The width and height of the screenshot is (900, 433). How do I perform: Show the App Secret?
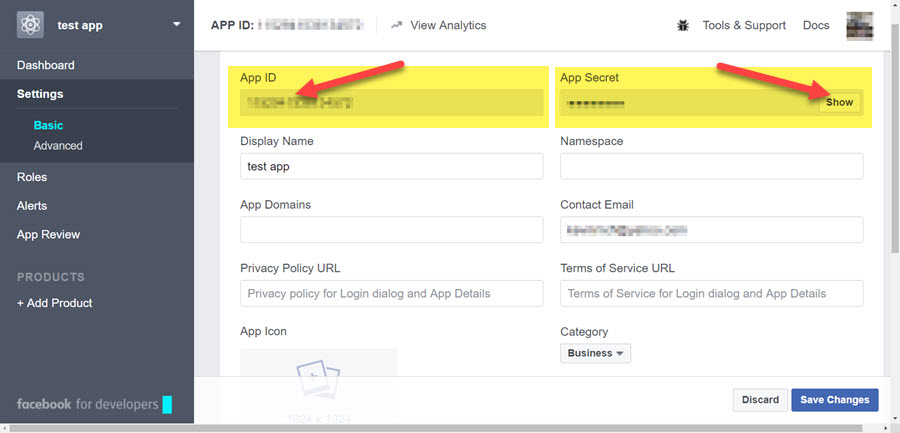[x=840, y=103]
